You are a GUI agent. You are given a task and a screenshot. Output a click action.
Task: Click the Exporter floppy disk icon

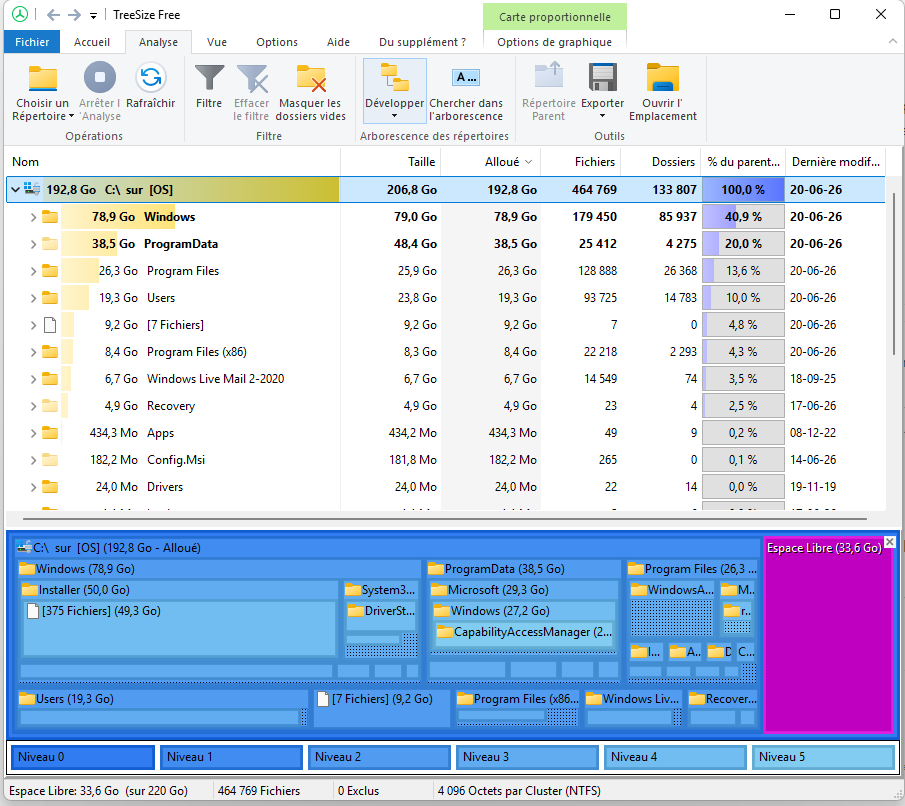(x=603, y=77)
